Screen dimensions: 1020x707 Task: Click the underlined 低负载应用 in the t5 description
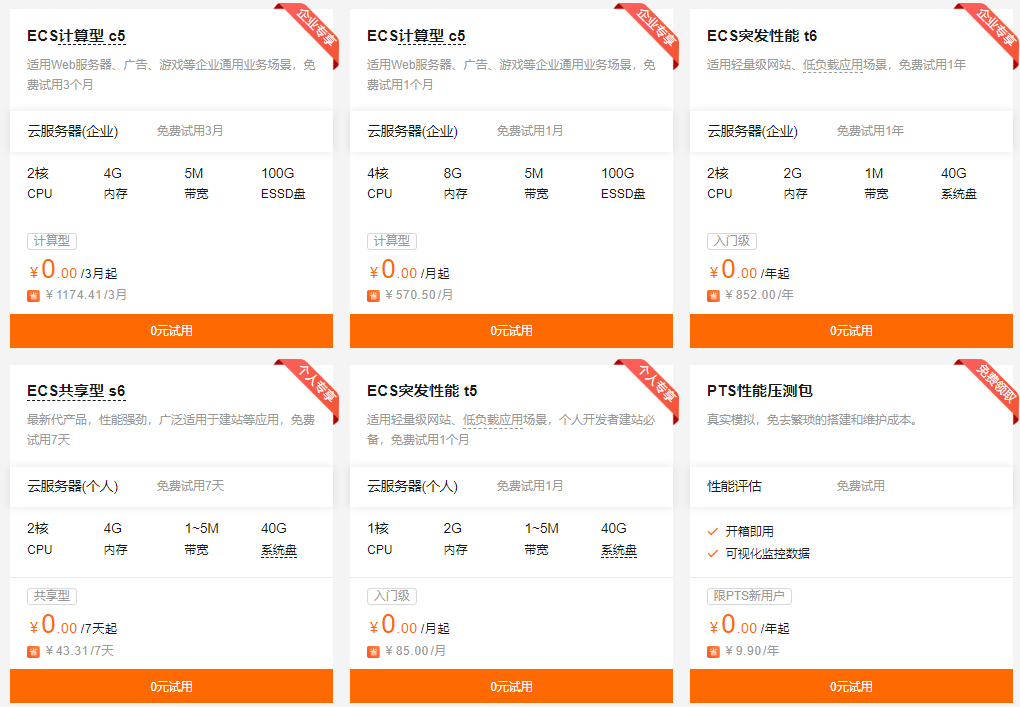[x=492, y=420]
